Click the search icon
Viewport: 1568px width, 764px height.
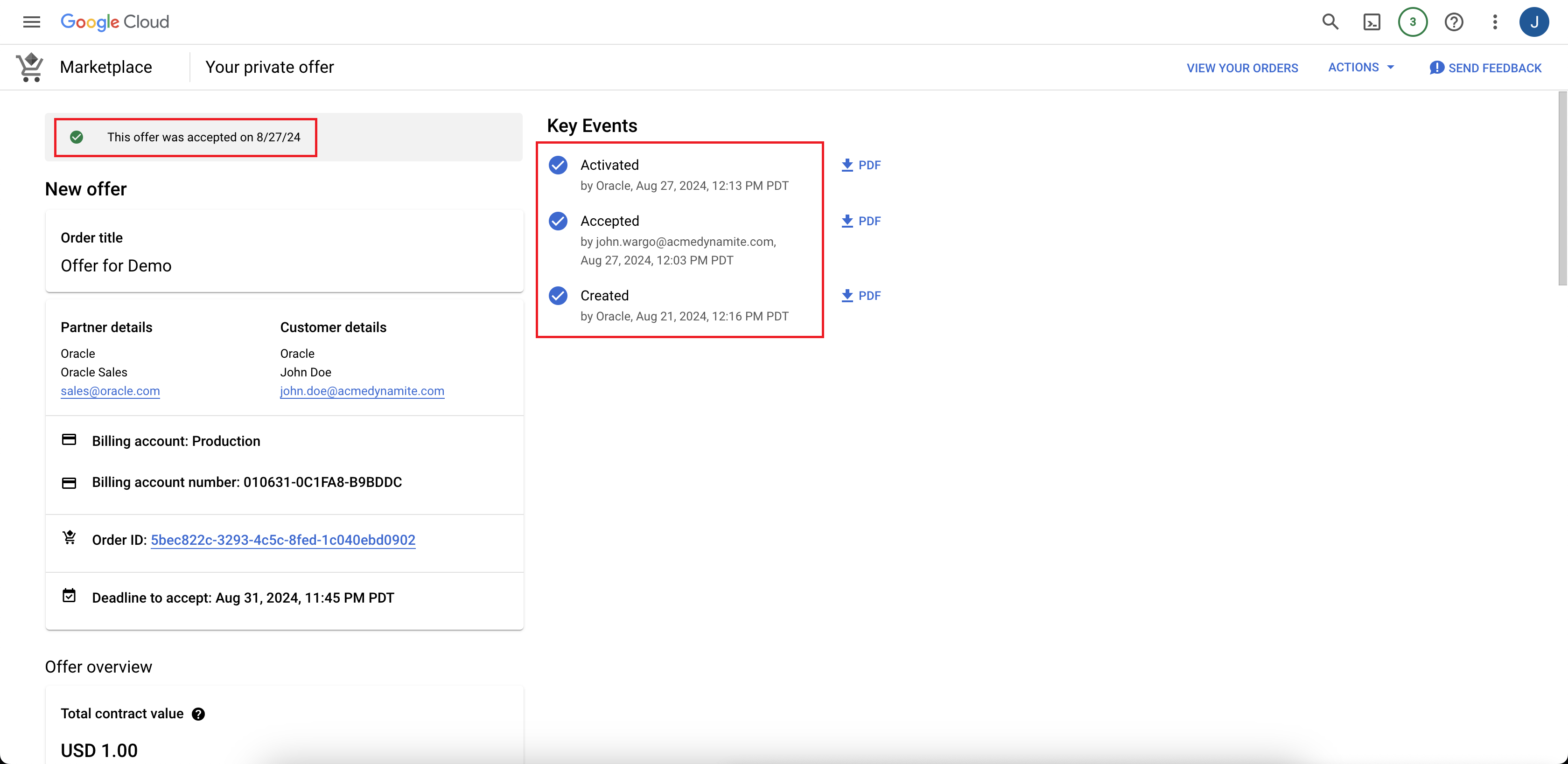[x=1330, y=22]
